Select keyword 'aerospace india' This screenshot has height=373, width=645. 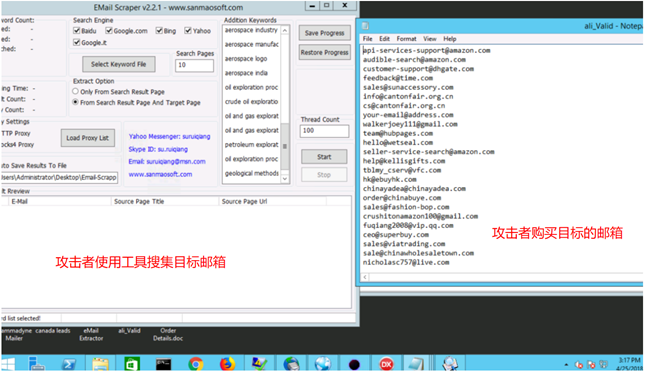click(246, 73)
